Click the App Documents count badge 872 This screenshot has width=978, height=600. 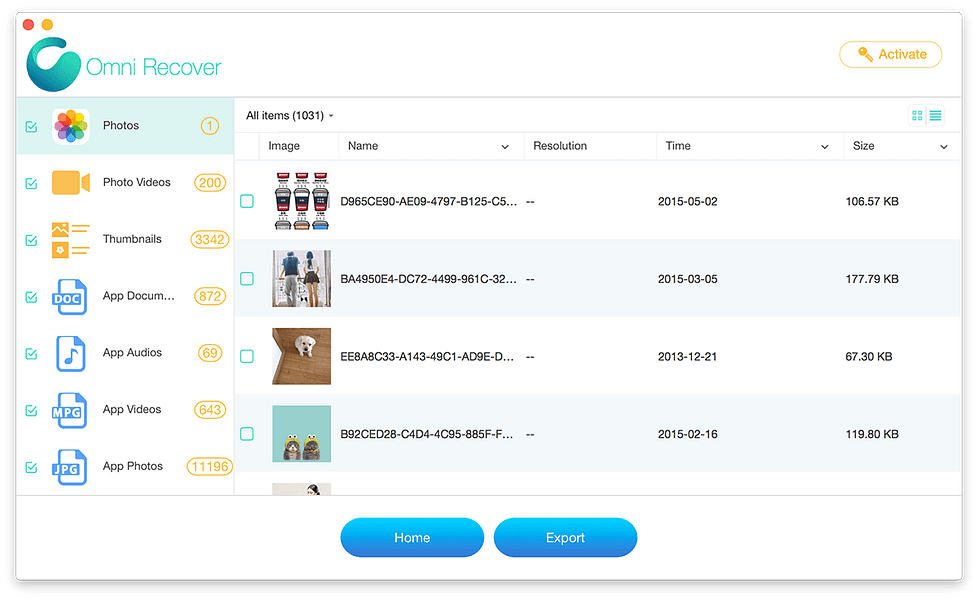(210, 296)
